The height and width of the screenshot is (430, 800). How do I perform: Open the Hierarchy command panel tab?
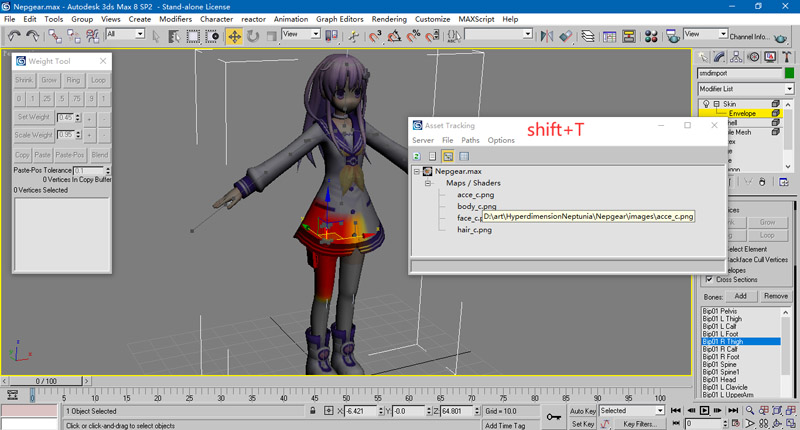(x=738, y=56)
